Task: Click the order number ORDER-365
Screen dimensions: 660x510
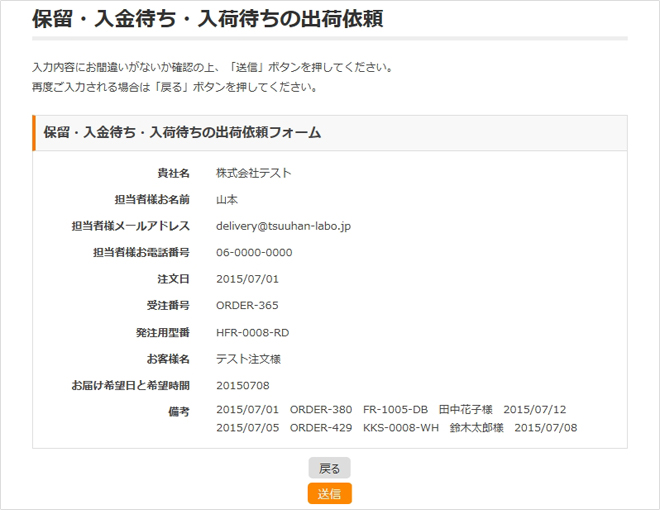Action: [x=247, y=305]
